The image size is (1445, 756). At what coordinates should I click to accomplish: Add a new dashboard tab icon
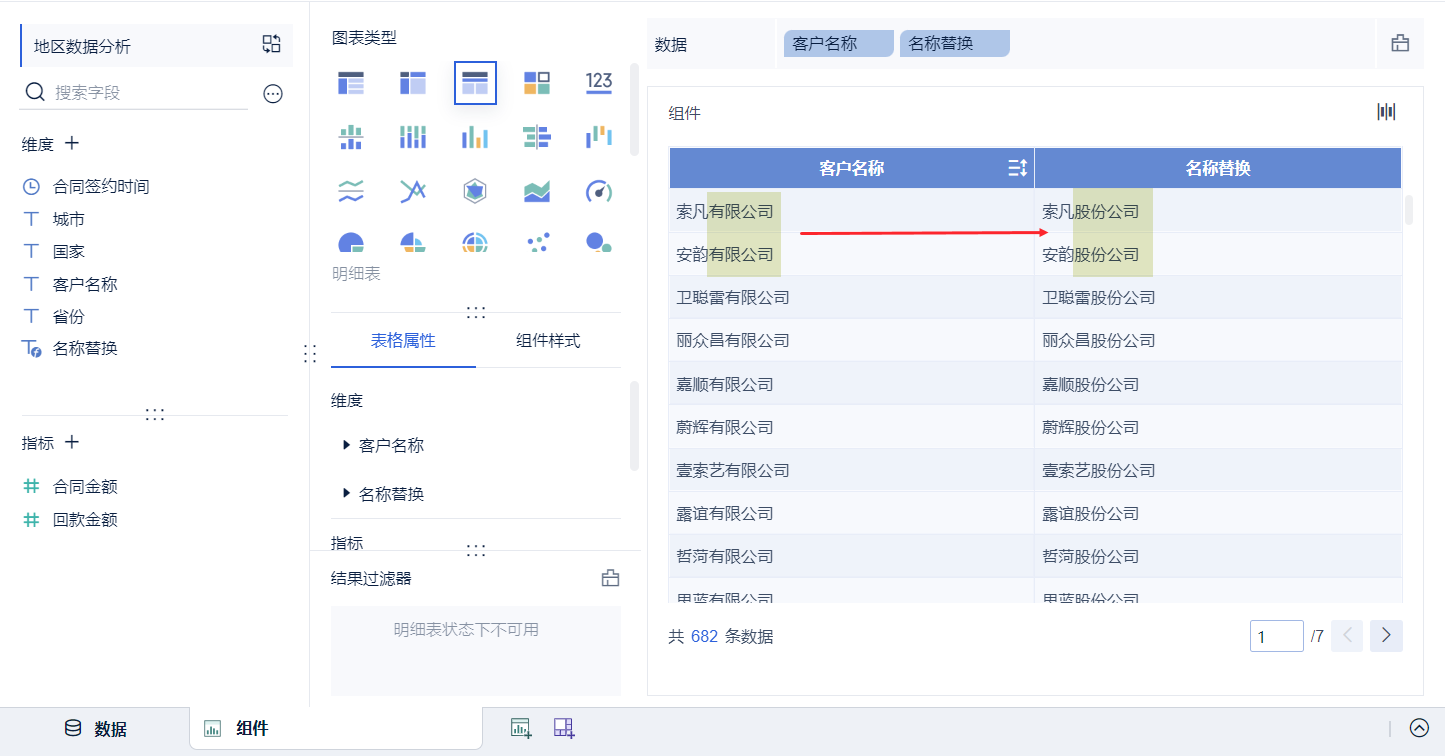pyautogui.click(x=565, y=729)
